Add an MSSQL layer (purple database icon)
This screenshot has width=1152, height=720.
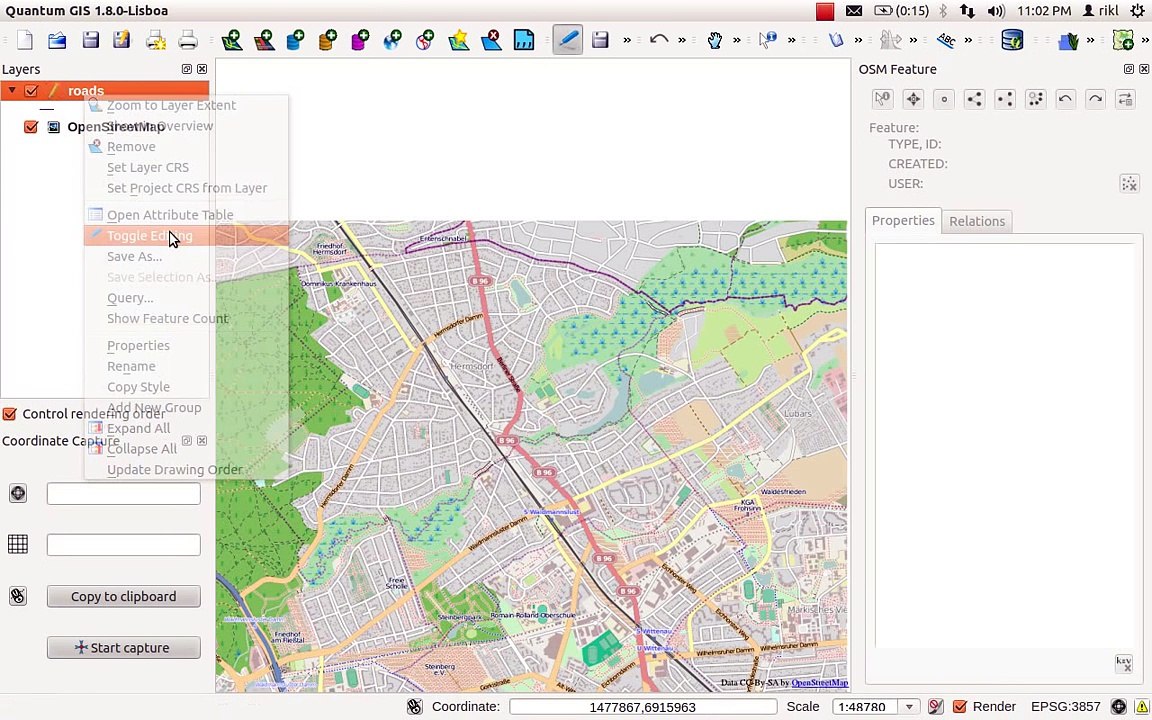(x=360, y=40)
